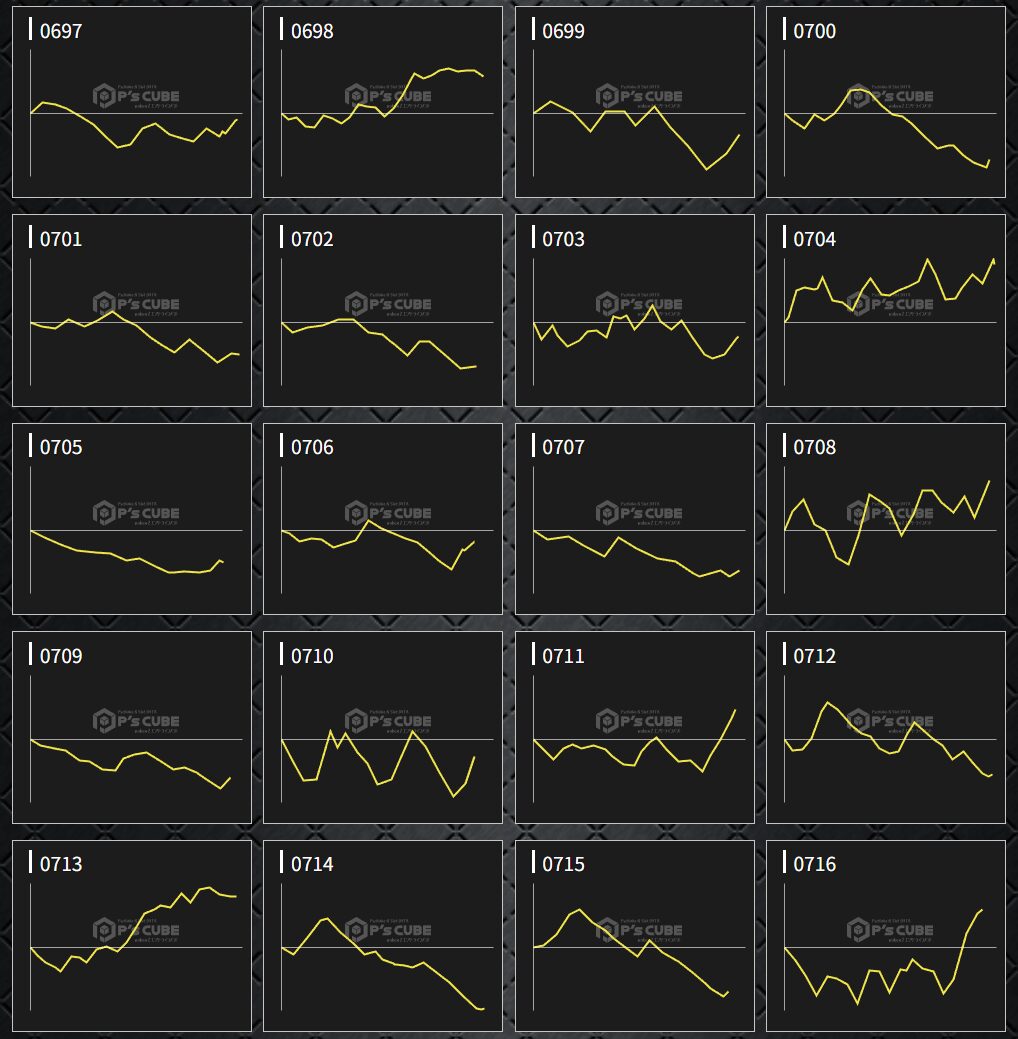Open the 0716 machine graph
The width and height of the screenshot is (1018, 1039).
tap(886, 935)
